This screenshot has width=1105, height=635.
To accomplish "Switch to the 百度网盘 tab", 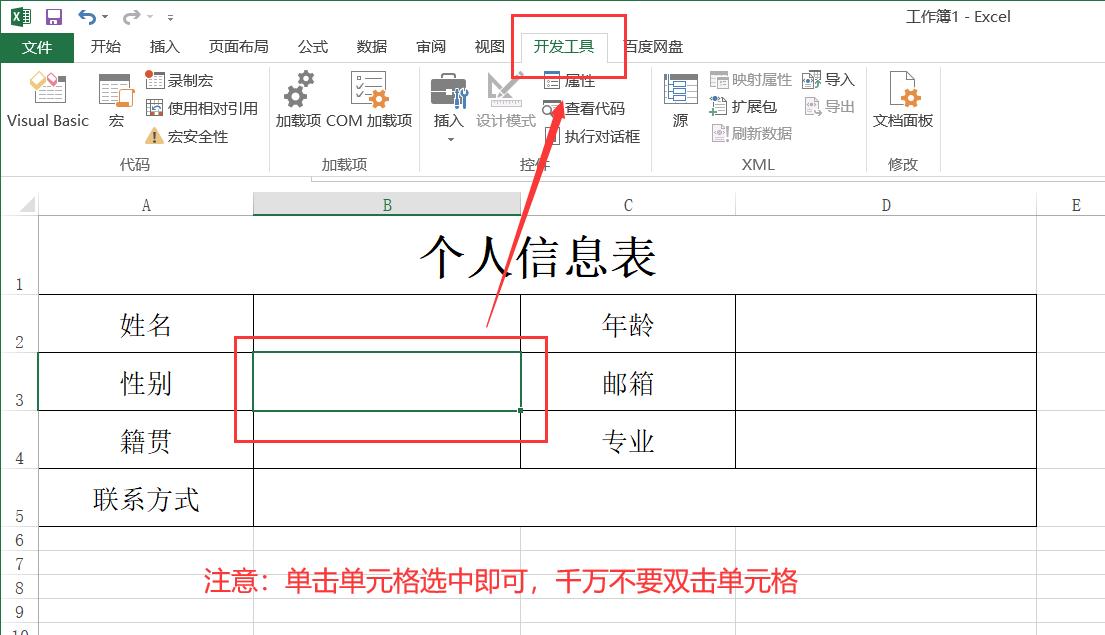I will pyautogui.click(x=655, y=47).
